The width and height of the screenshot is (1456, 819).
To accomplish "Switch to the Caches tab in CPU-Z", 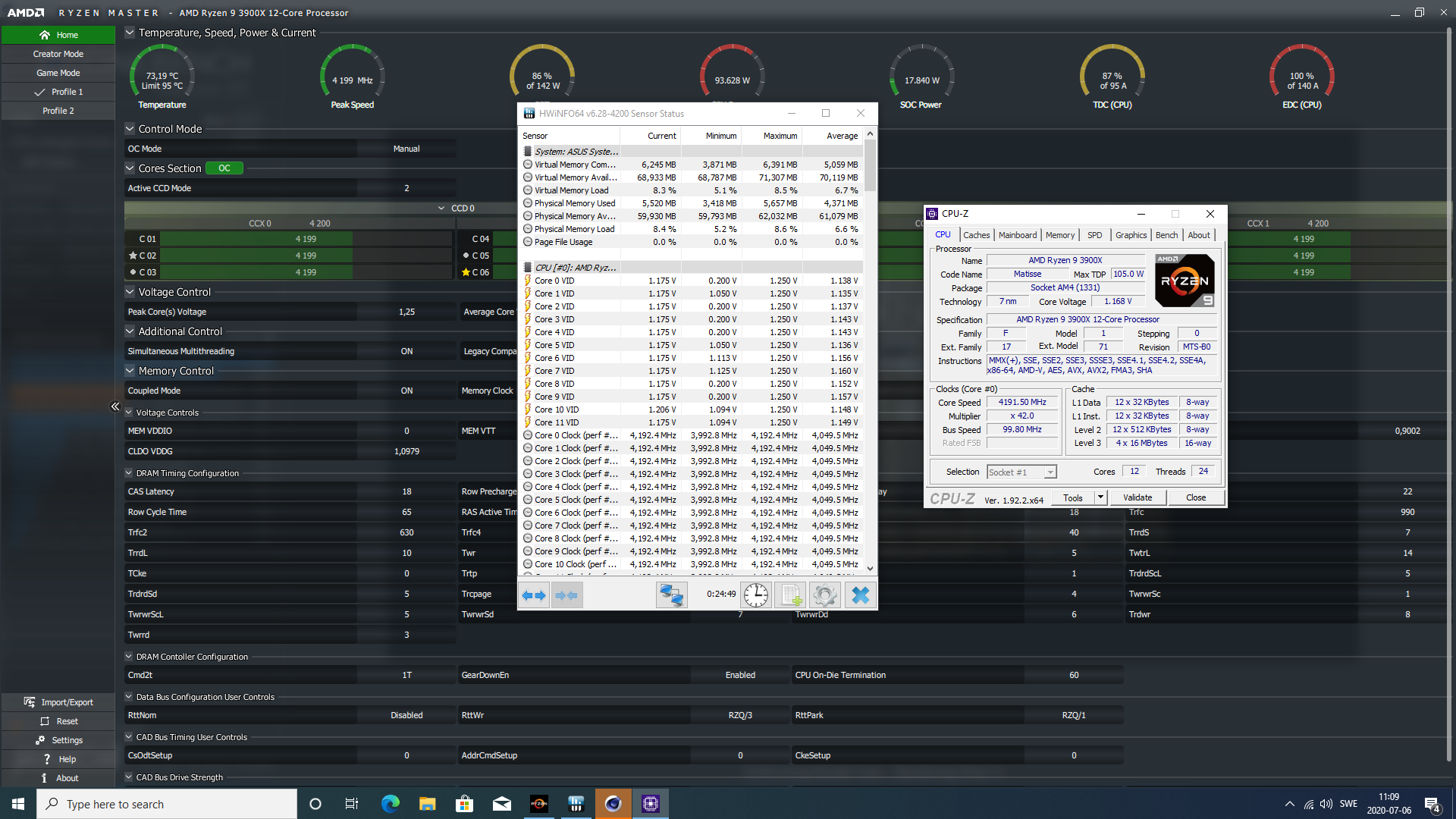I will pyautogui.click(x=976, y=235).
